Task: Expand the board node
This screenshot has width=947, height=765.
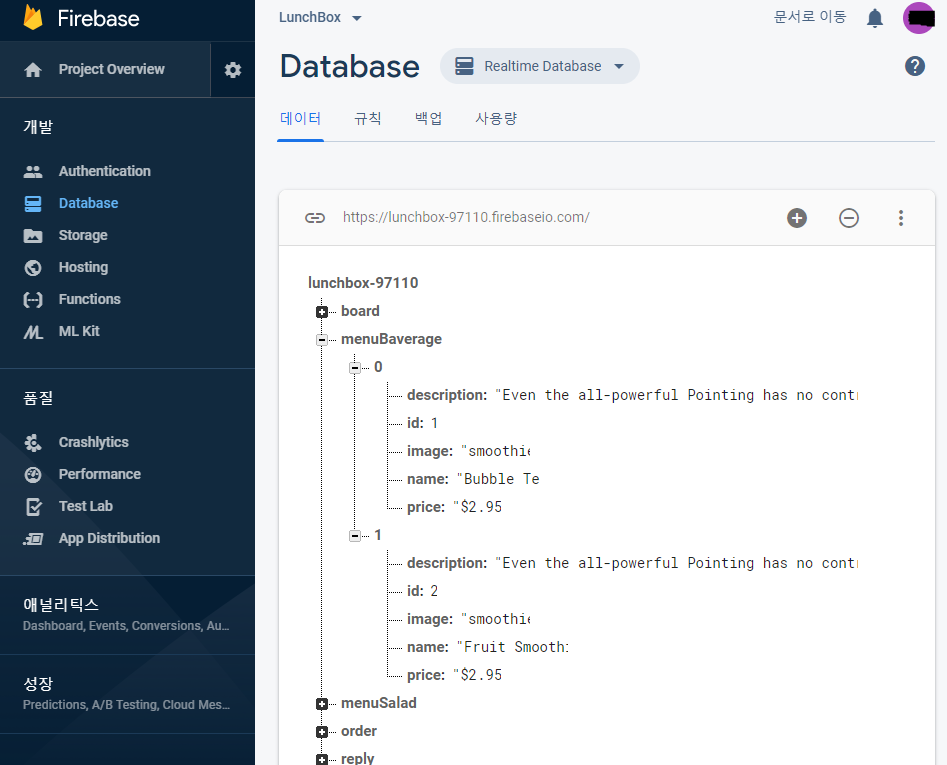Action: coord(322,312)
